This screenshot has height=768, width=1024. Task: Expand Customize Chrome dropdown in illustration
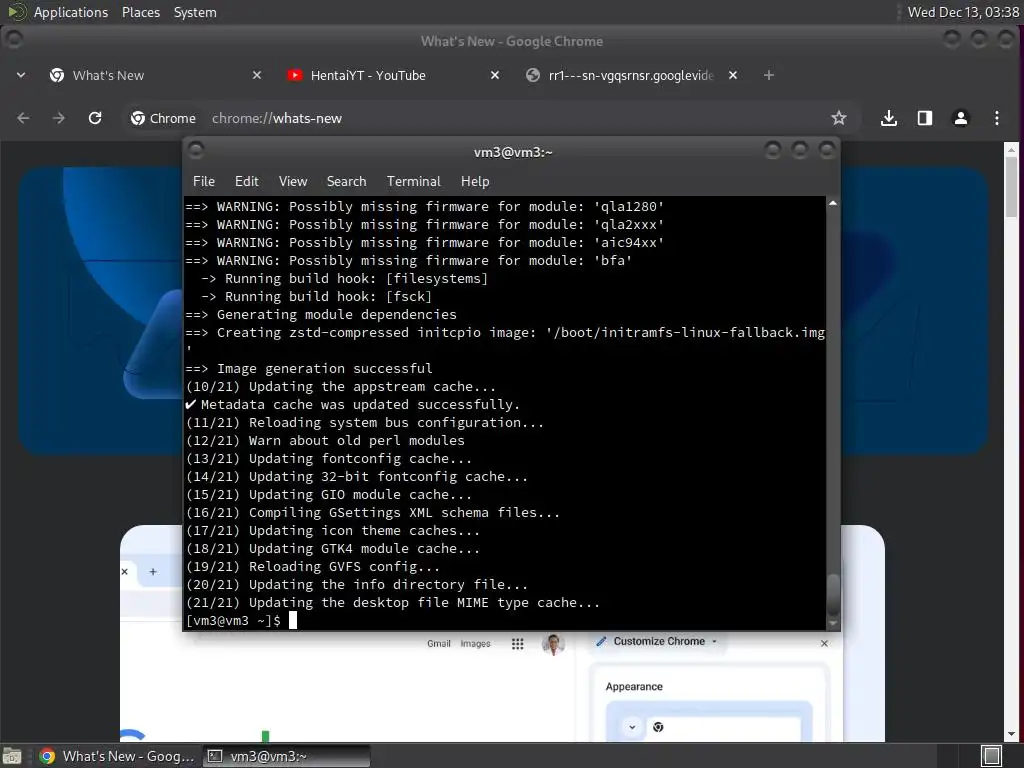point(714,641)
